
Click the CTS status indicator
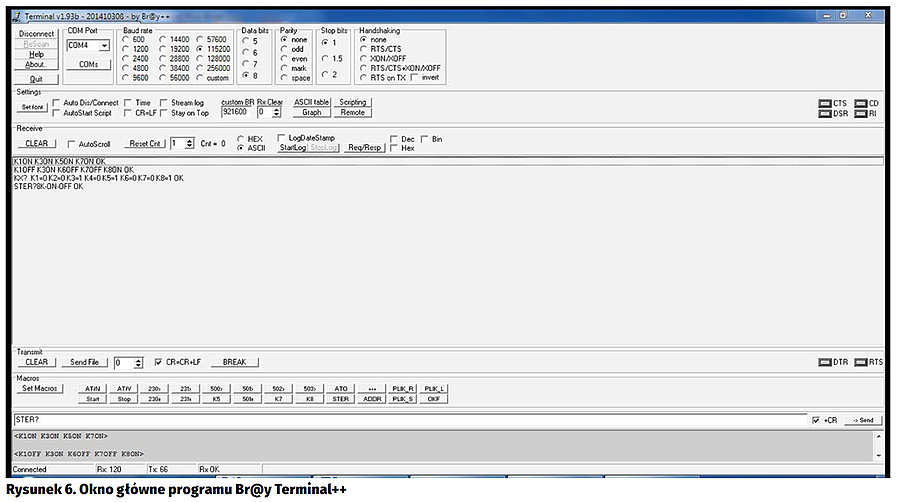tap(824, 103)
